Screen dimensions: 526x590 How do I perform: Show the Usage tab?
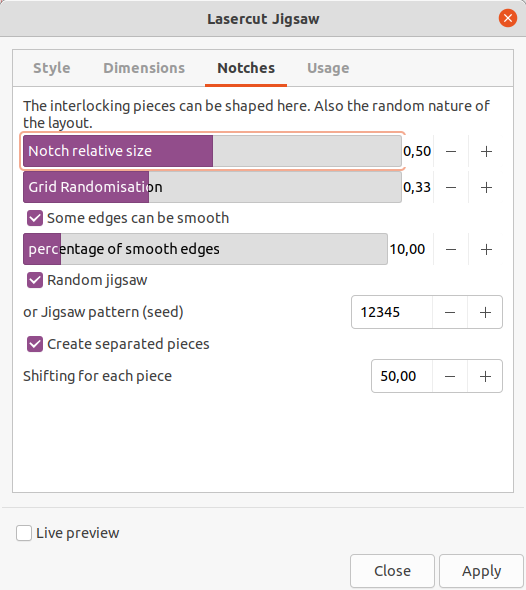point(328,68)
